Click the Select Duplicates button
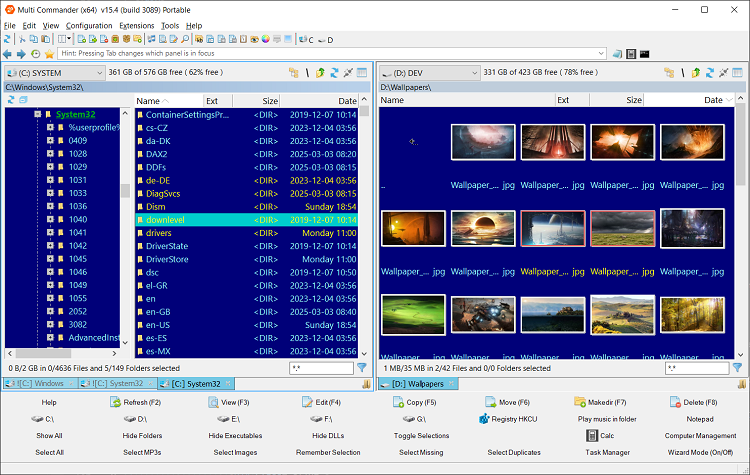750x475 pixels. [514, 452]
